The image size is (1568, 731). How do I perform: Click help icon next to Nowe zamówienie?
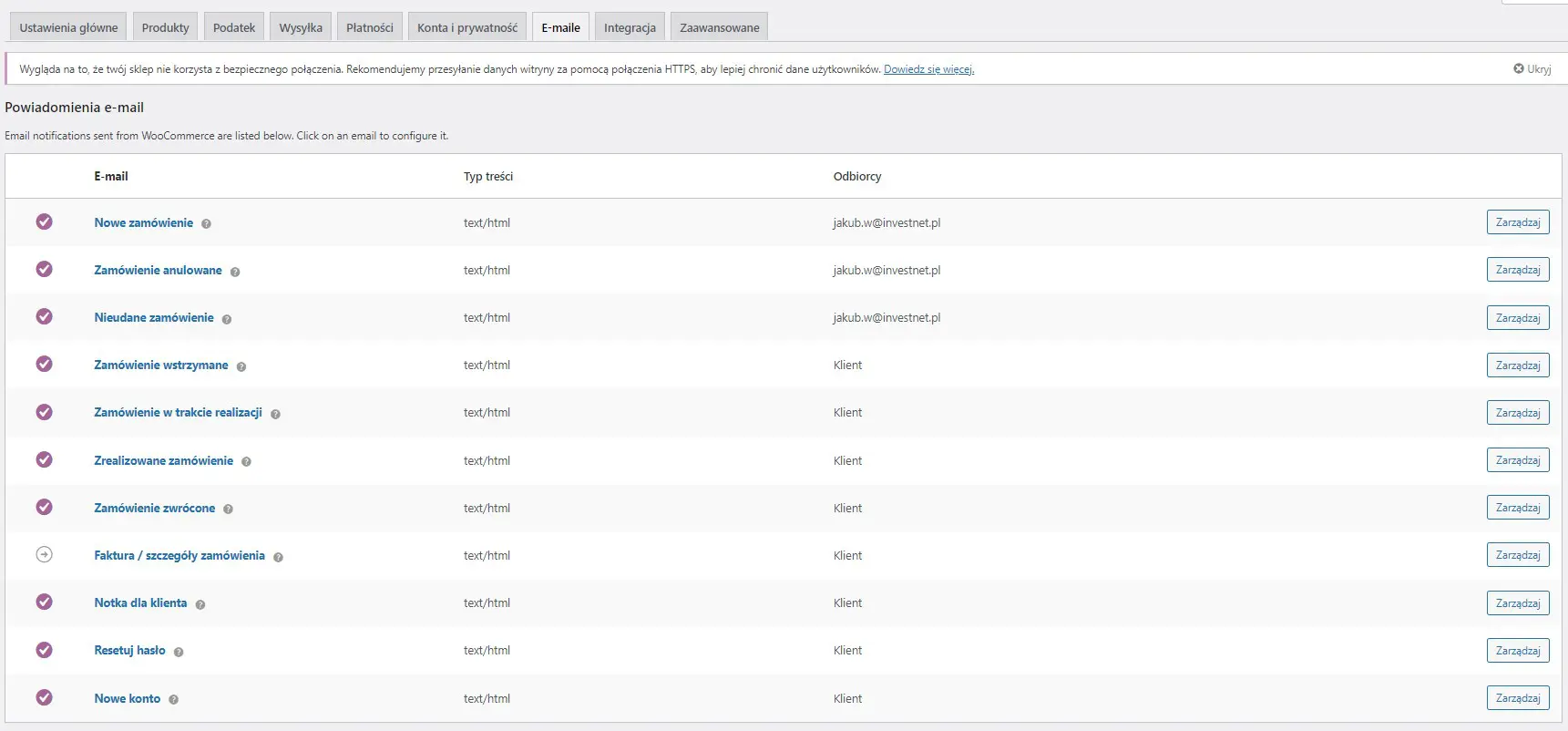(x=206, y=224)
